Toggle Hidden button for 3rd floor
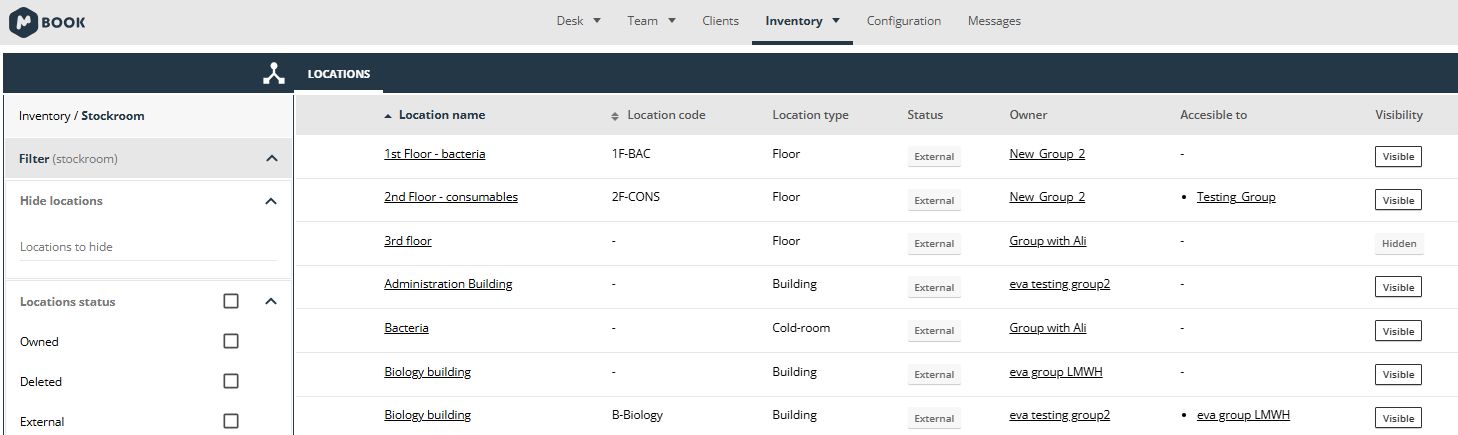The height and width of the screenshot is (435, 1458). click(x=1399, y=244)
